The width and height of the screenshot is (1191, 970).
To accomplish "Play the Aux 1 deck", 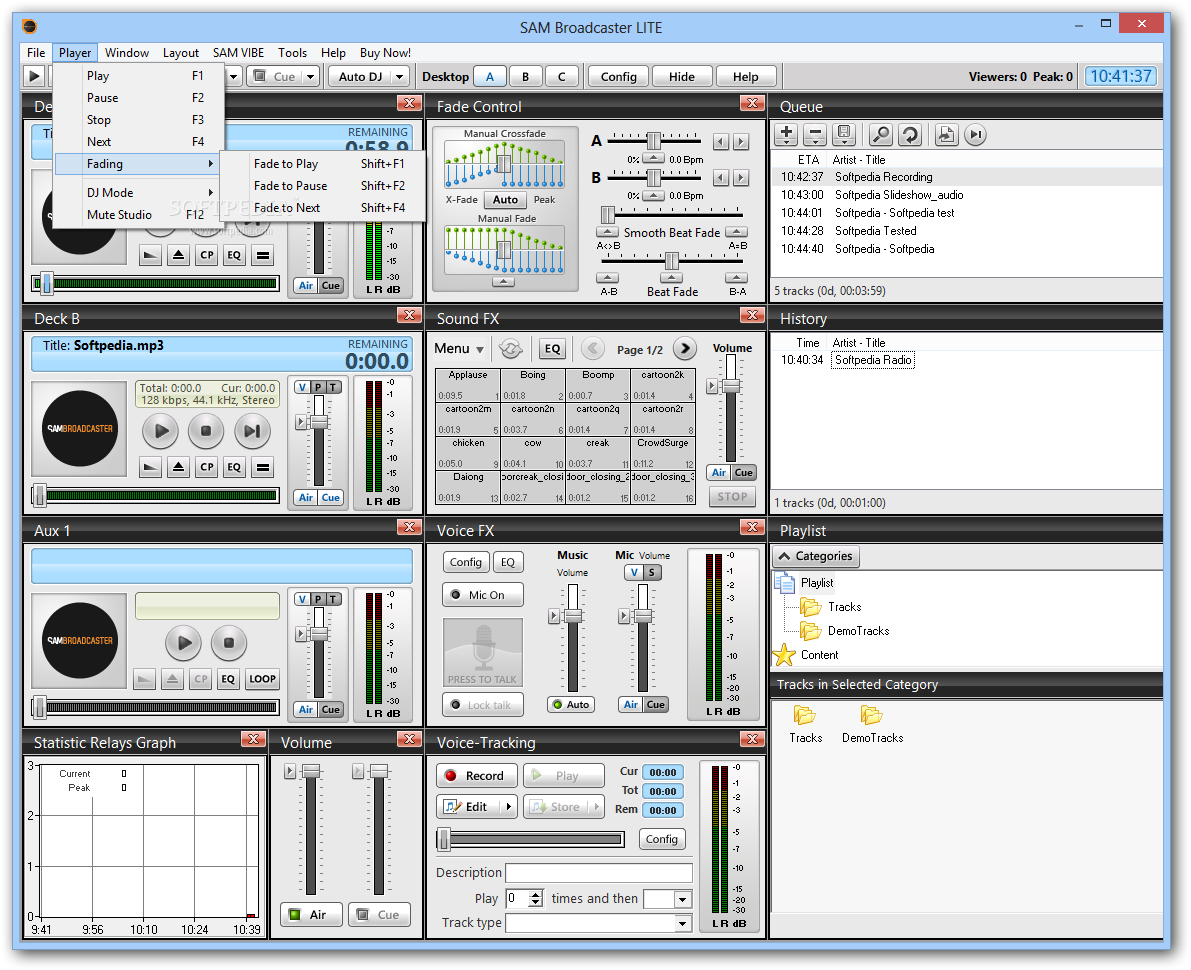I will tap(184, 643).
